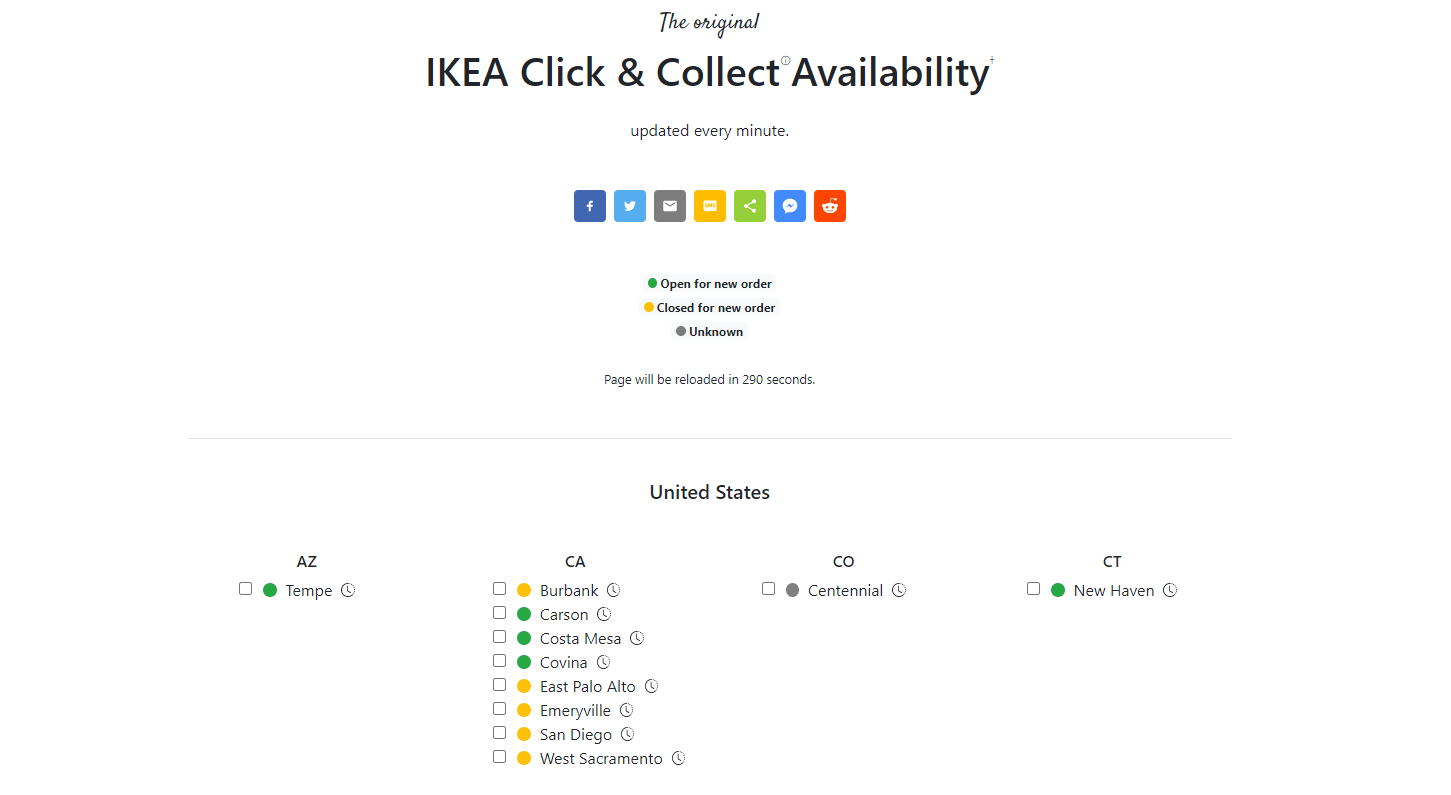The image size is (1451, 795).
Task: Share via Facebook Messenger icon
Action: [x=790, y=206]
